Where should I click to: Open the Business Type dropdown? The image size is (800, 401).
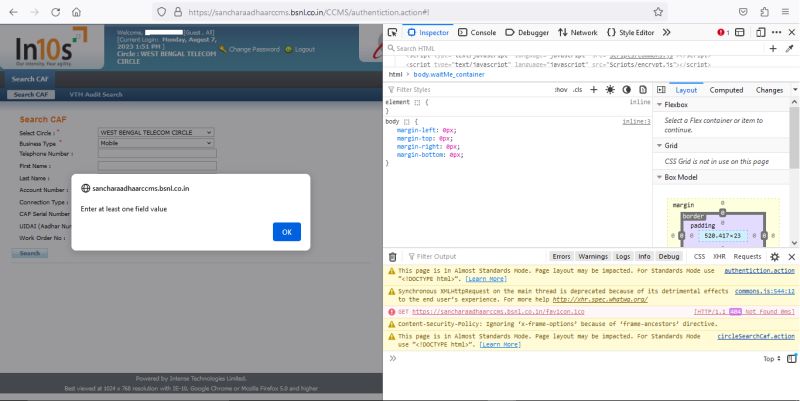coord(156,143)
